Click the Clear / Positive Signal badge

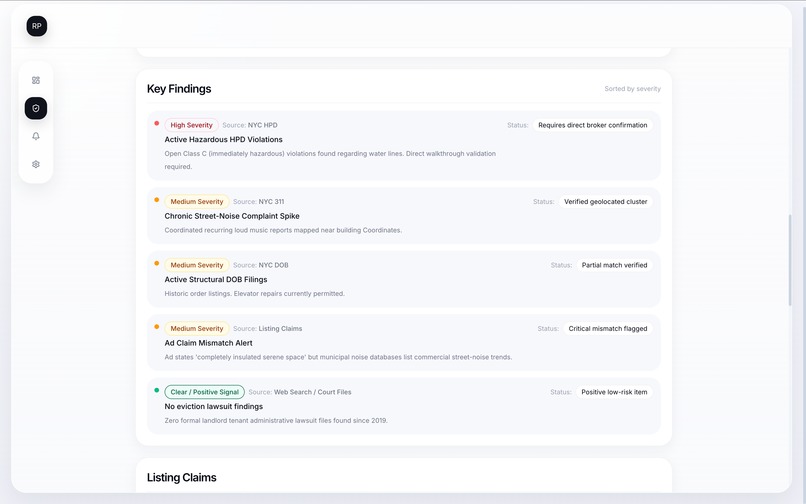(205, 392)
